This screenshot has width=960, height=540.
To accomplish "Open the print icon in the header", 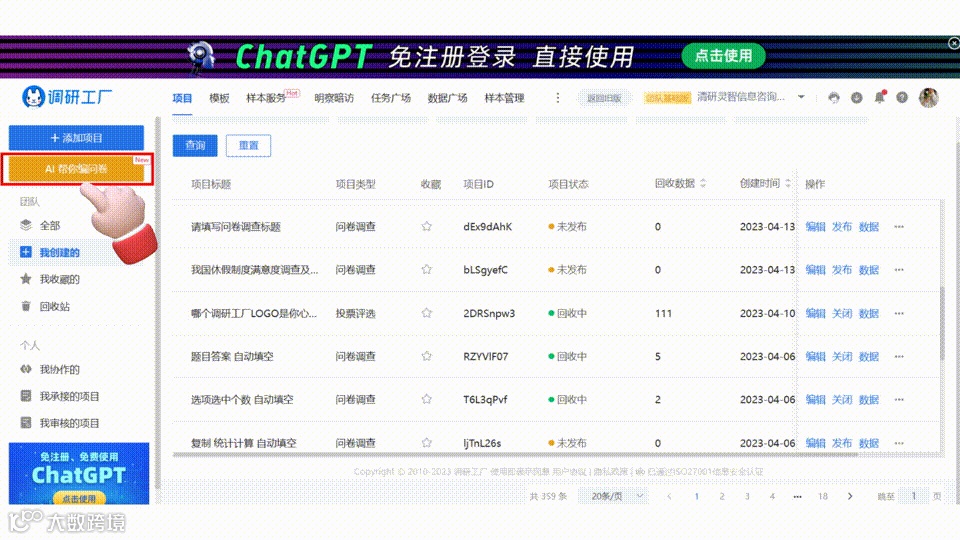I will coord(833,97).
